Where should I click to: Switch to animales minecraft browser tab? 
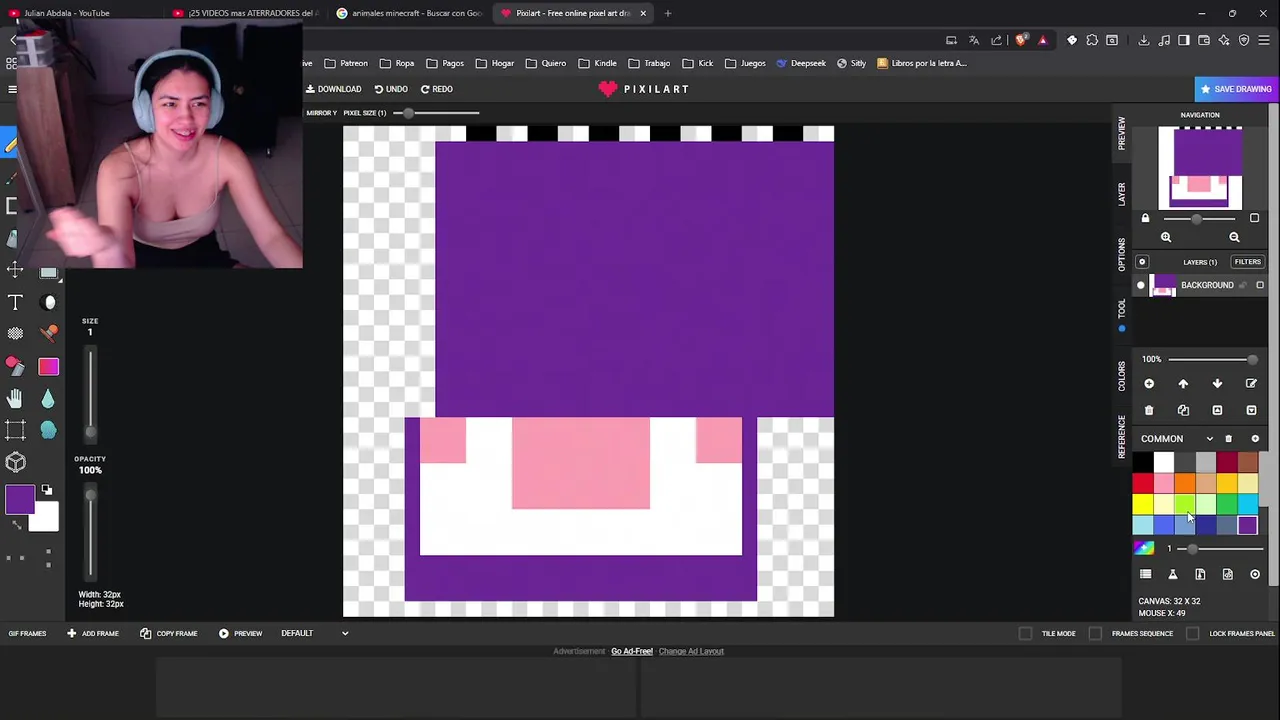(410, 13)
